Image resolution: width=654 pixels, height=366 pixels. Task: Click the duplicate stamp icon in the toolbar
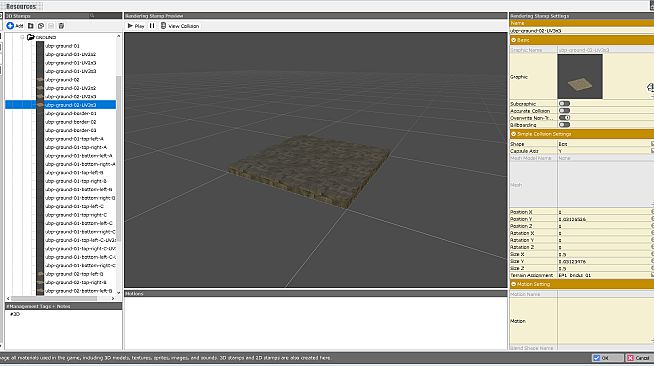point(41,26)
